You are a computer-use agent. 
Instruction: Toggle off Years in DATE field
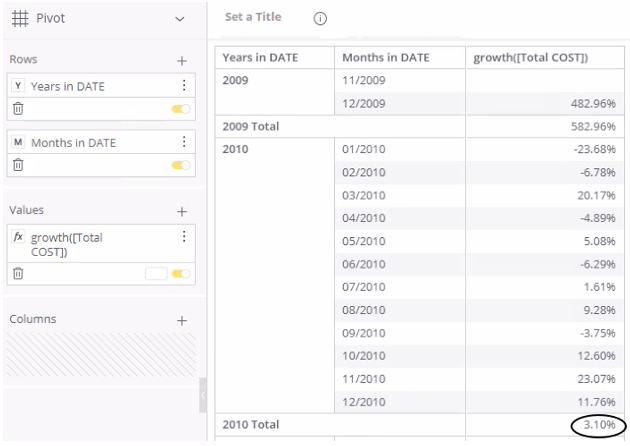(181, 107)
